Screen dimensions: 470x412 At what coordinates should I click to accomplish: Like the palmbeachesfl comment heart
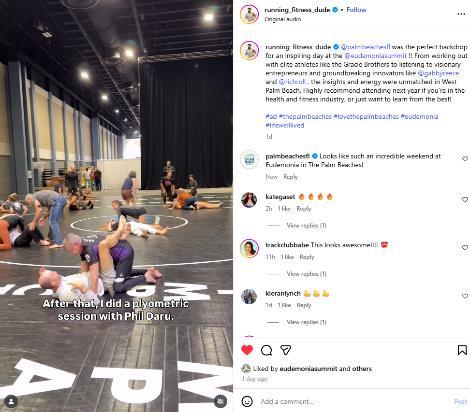[465, 159]
